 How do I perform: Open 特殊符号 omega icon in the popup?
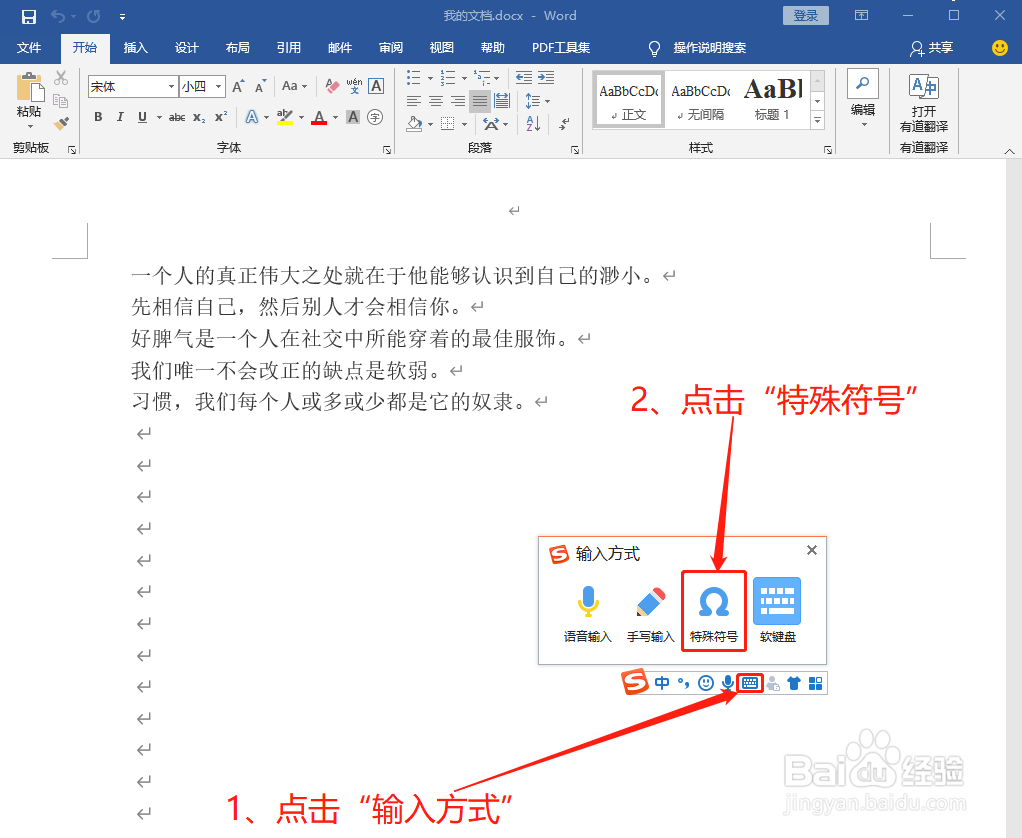click(714, 611)
